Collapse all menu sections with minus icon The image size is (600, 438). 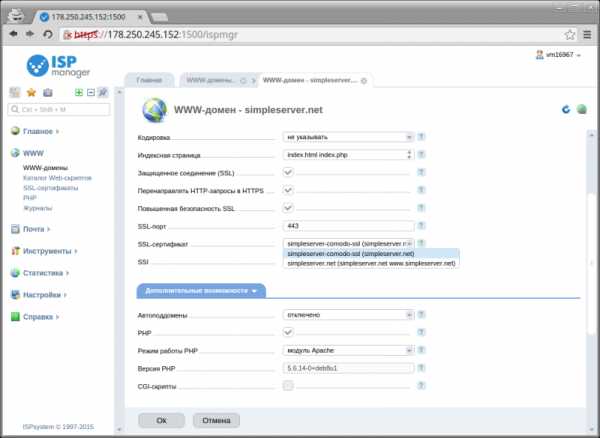(x=91, y=92)
